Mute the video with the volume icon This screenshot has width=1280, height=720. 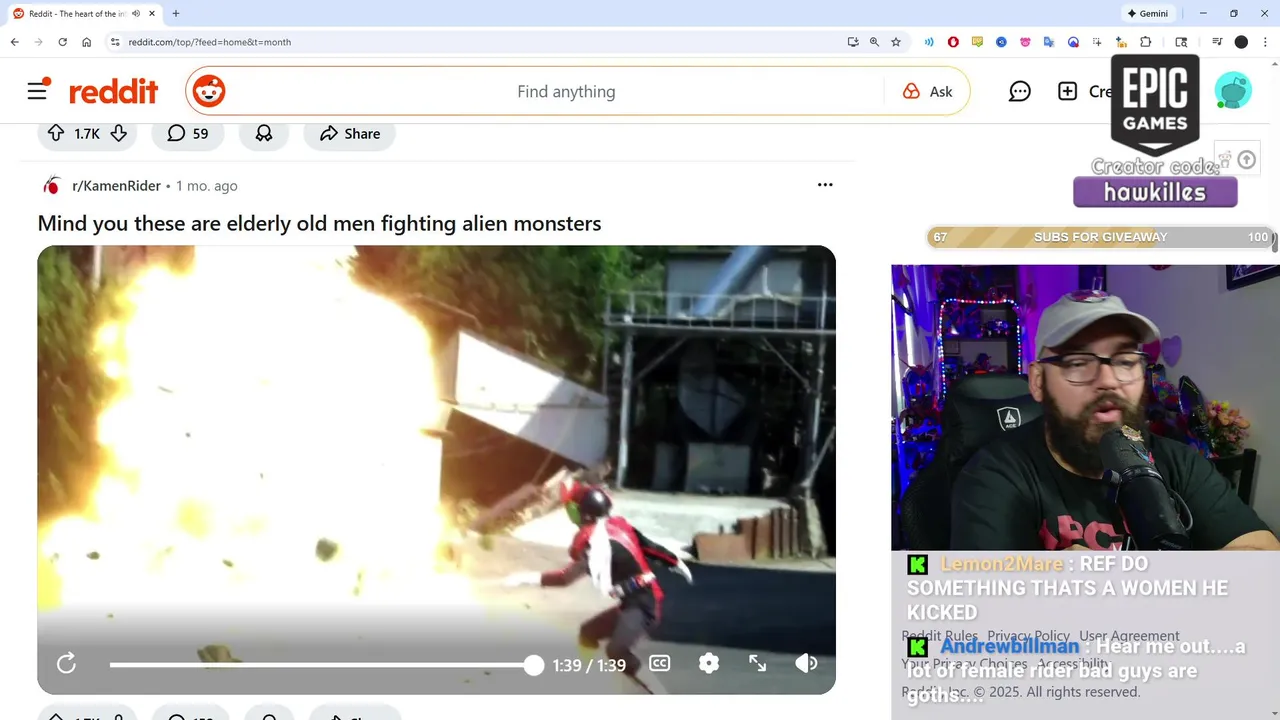[806, 663]
